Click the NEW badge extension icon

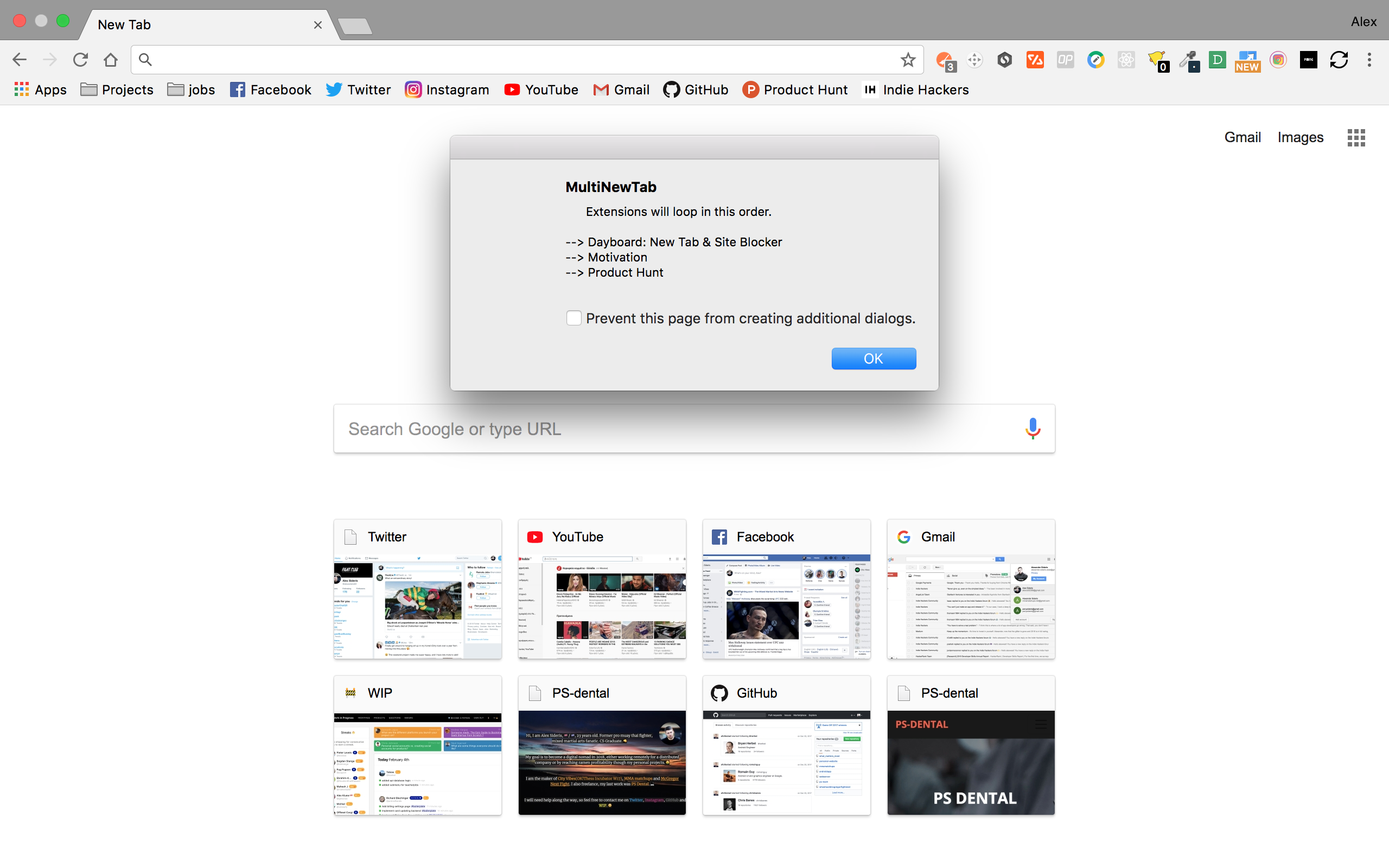tap(1247, 60)
